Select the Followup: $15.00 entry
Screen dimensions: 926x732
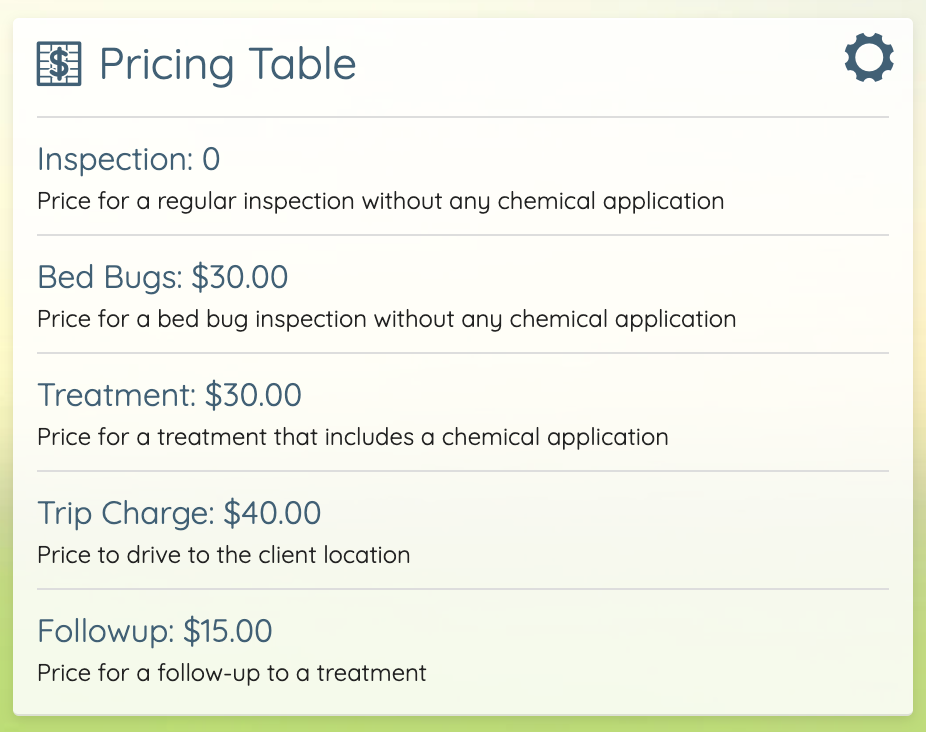click(155, 631)
